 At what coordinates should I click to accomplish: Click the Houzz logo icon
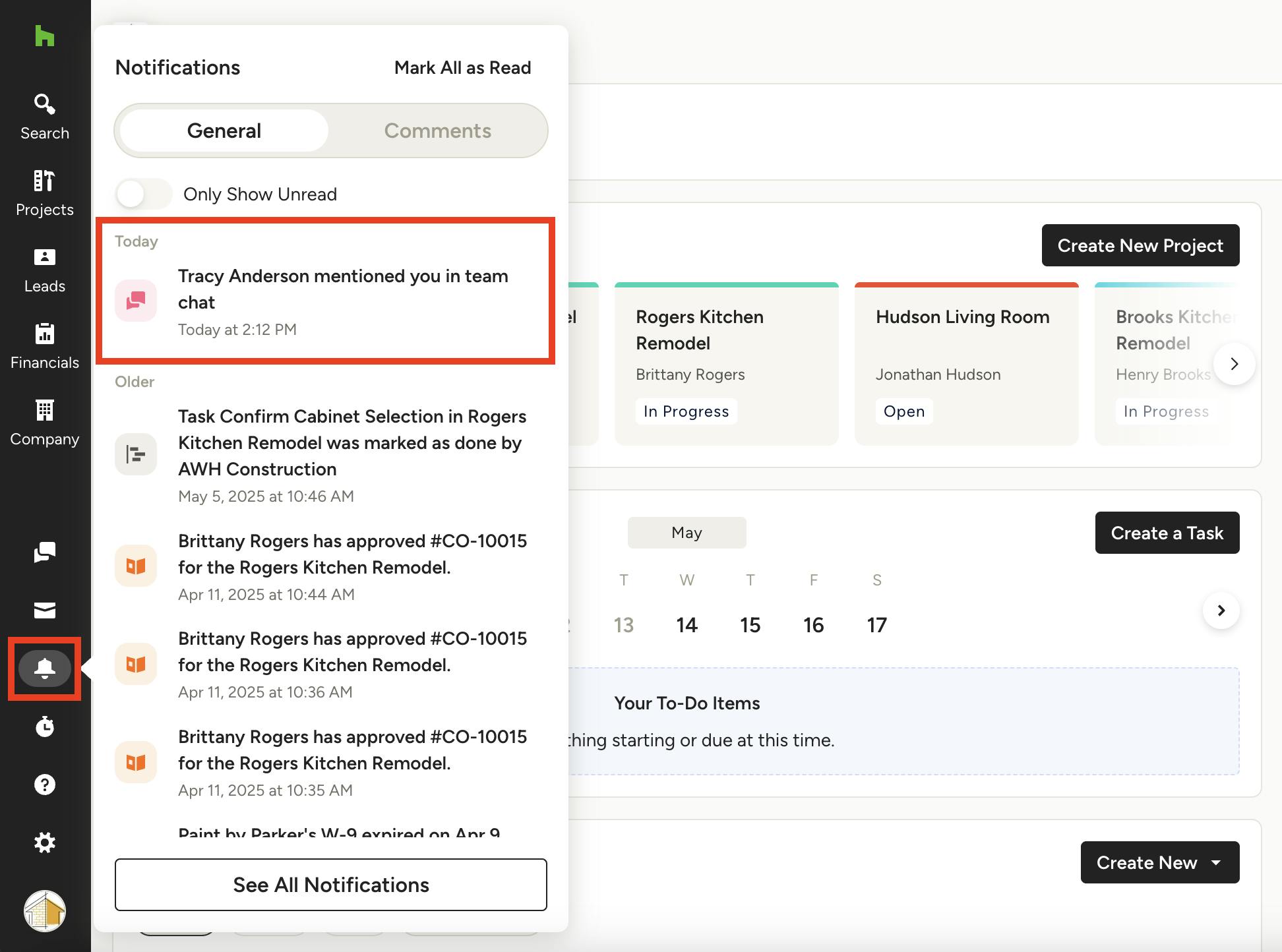(44, 36)
